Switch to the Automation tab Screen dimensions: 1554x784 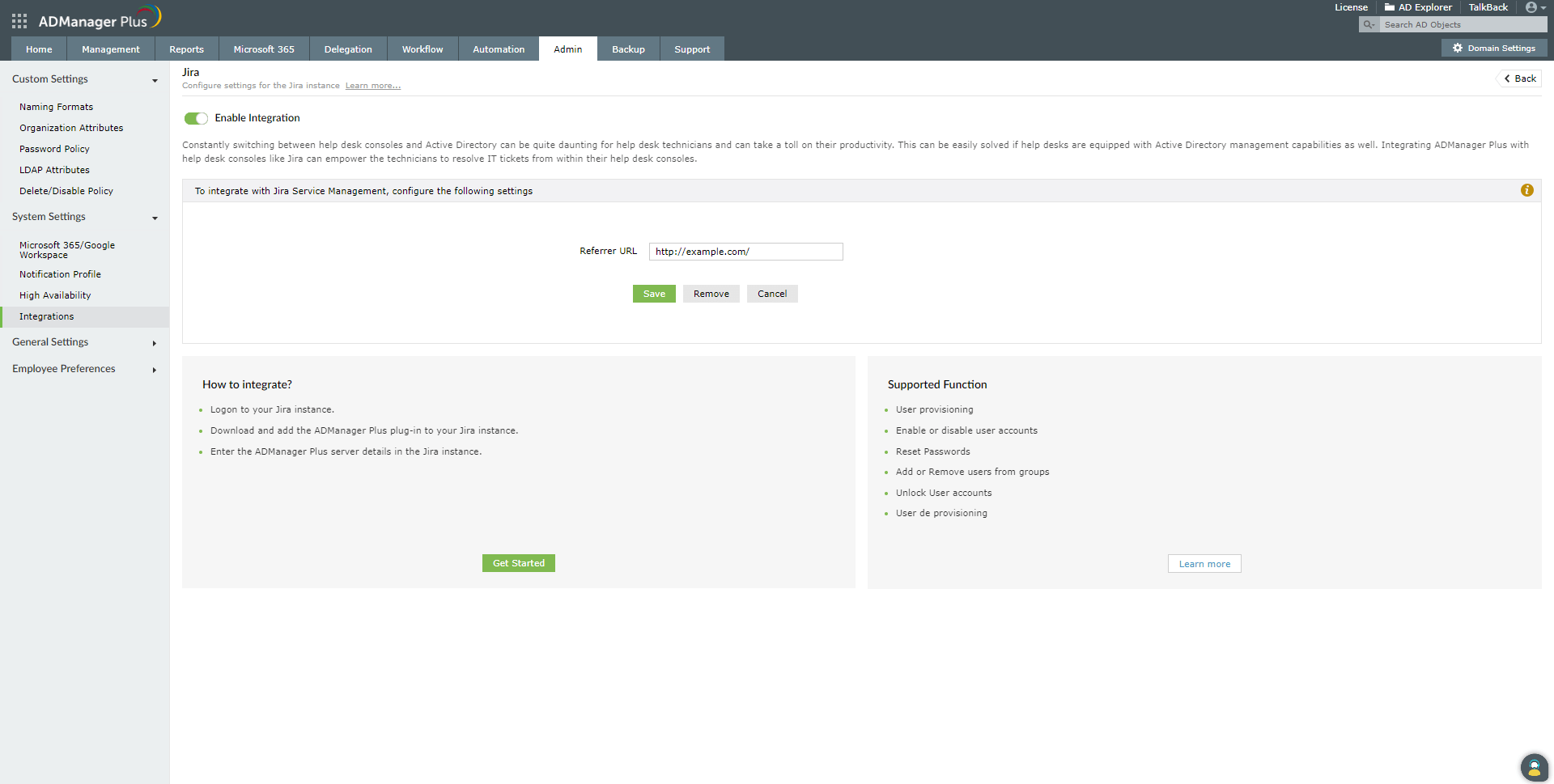coord(498,49)
